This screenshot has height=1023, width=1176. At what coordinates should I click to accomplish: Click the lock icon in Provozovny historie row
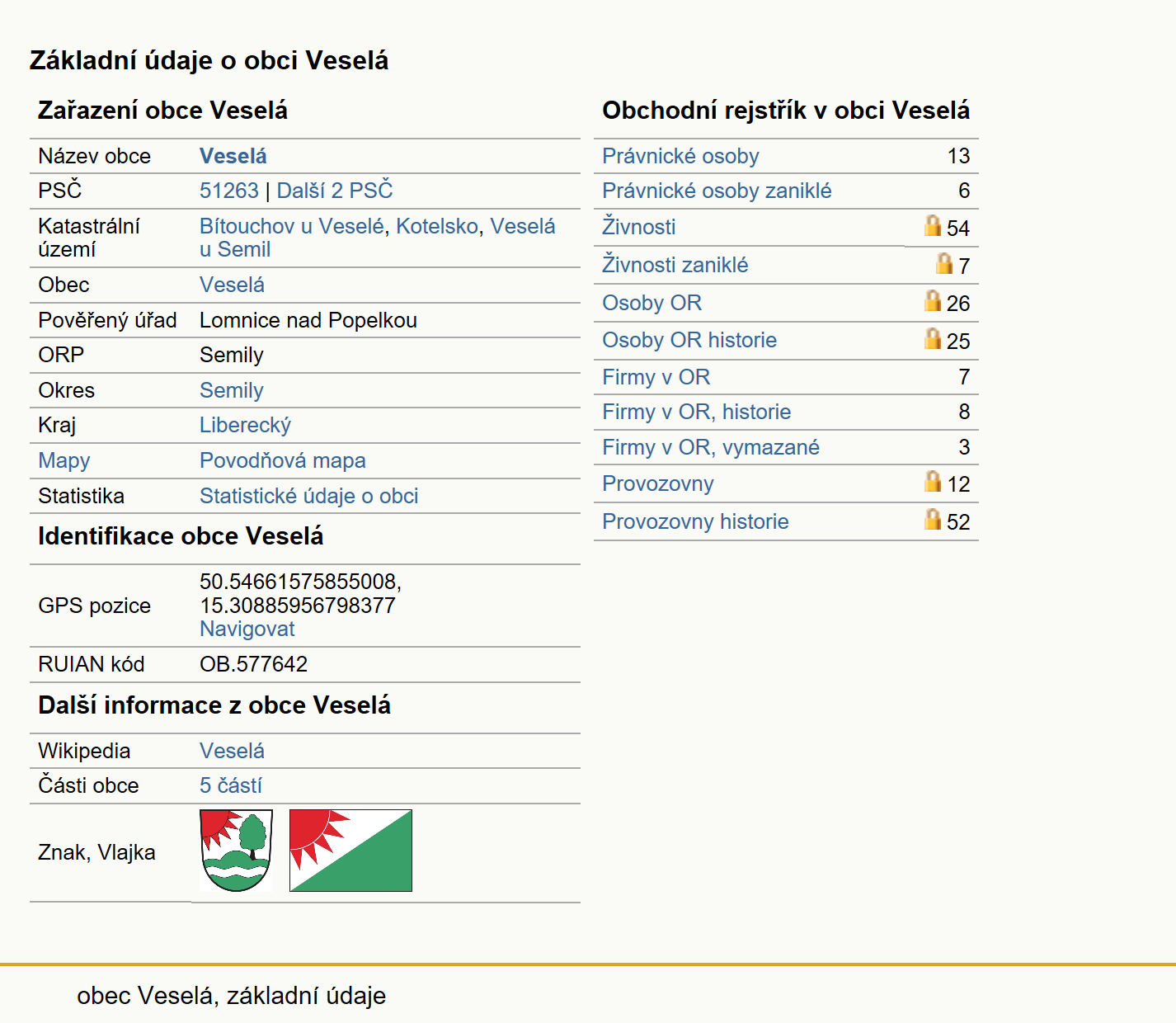point(933,519)
